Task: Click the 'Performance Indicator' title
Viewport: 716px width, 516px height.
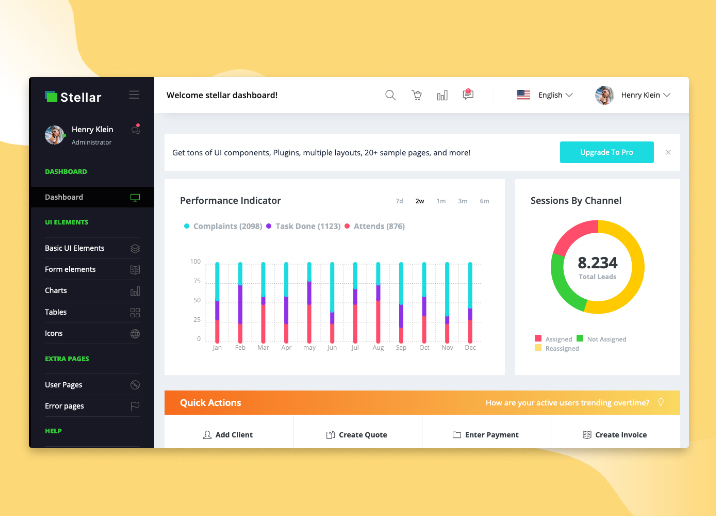Action: (230, 201)
